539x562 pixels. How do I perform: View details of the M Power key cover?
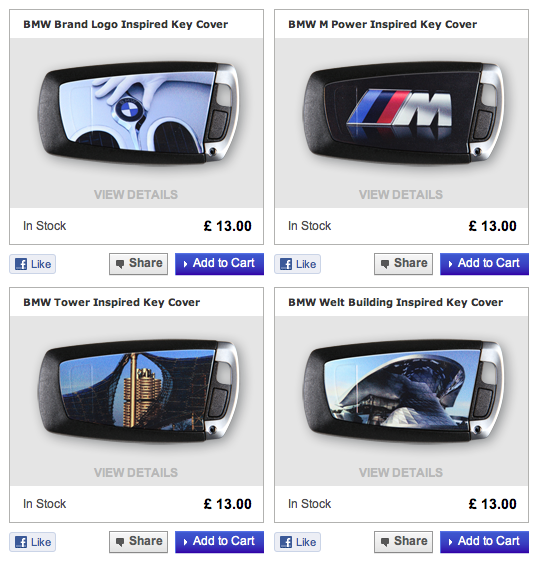(401, 195)
